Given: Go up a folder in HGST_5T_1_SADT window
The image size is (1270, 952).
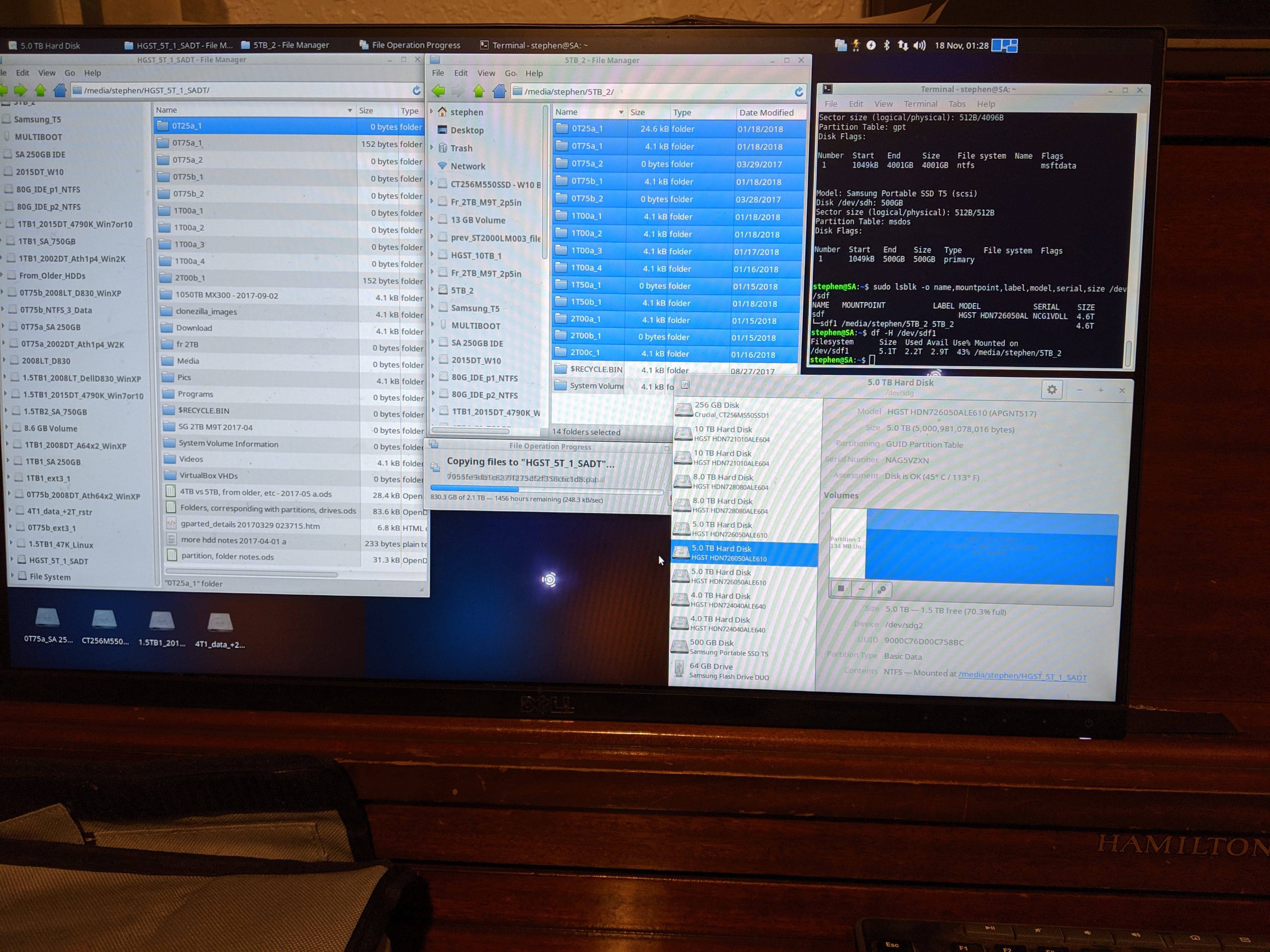Looking at the screenshot, I should click(x=40, y=90).
